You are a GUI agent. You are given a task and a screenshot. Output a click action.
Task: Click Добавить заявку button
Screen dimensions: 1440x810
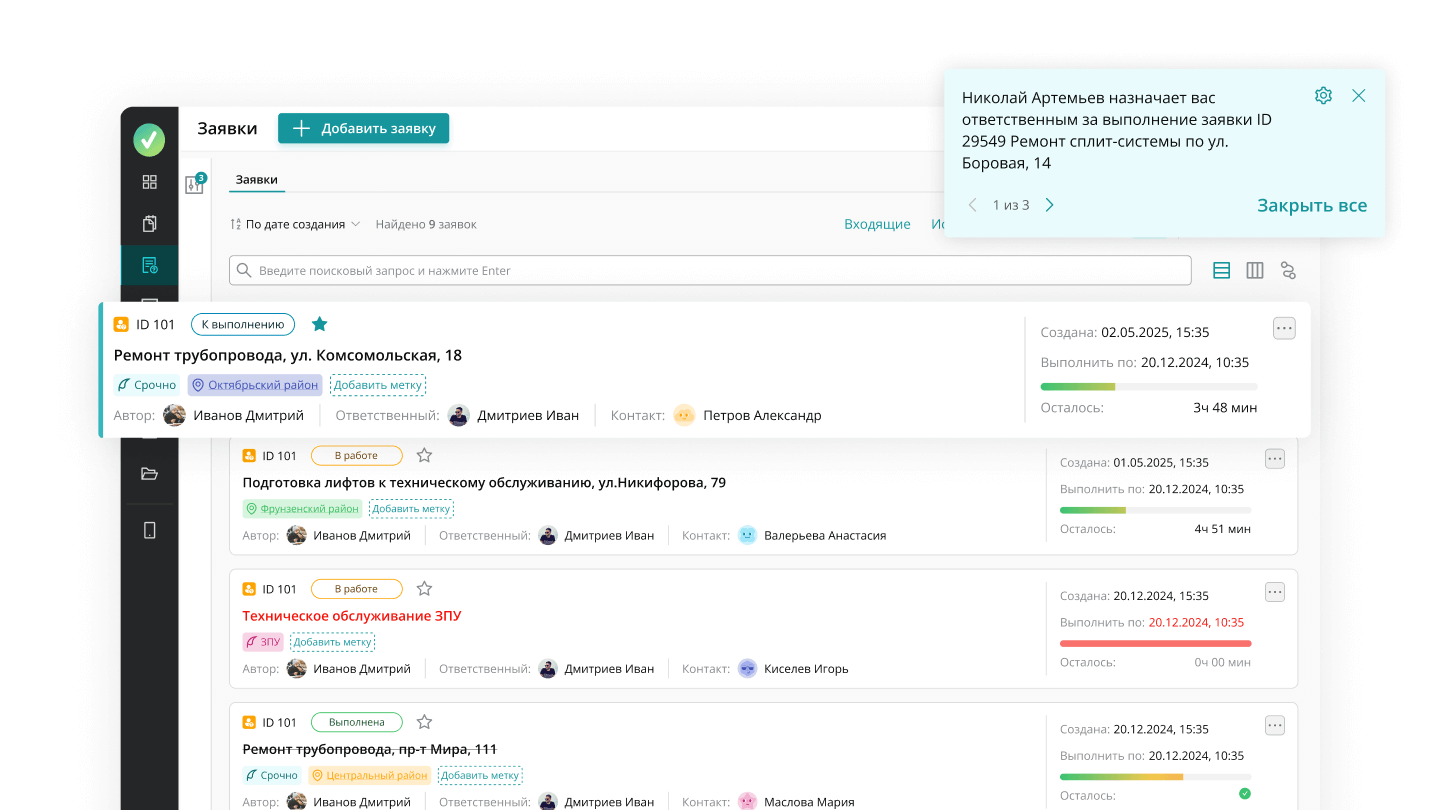tap(363, 128)
